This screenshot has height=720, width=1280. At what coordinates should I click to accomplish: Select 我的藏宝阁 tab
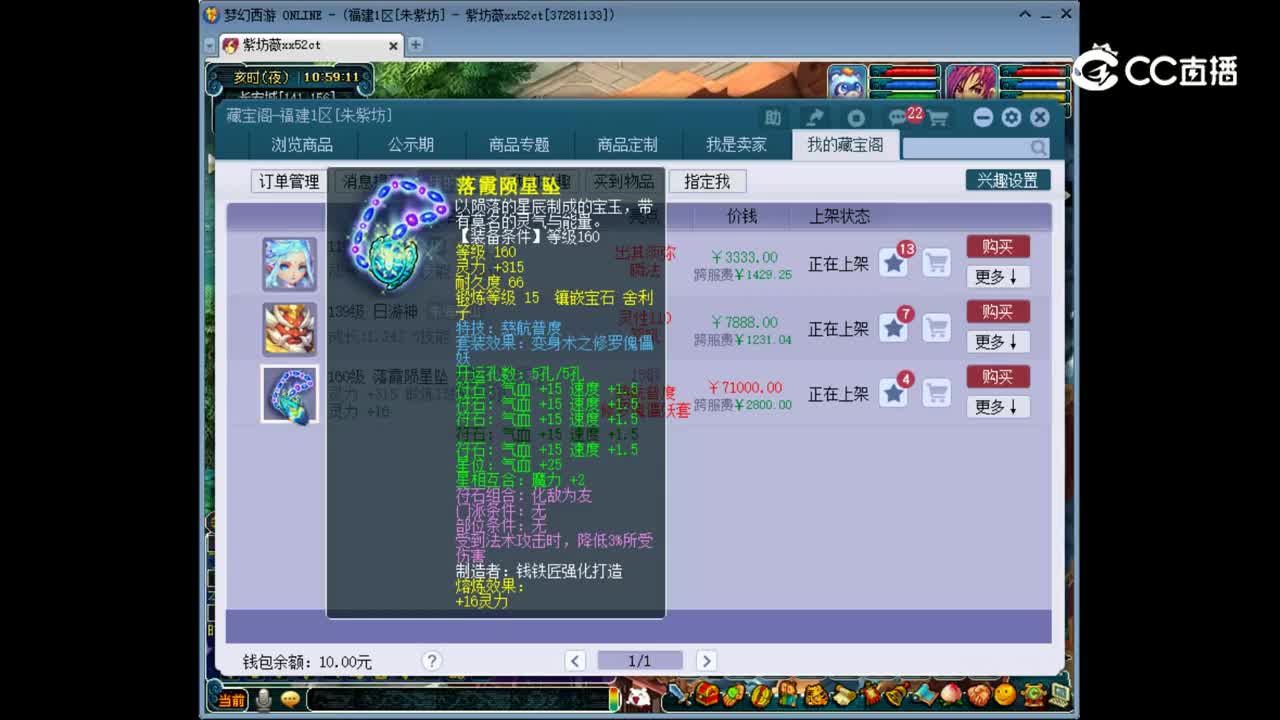click(845, 145)
